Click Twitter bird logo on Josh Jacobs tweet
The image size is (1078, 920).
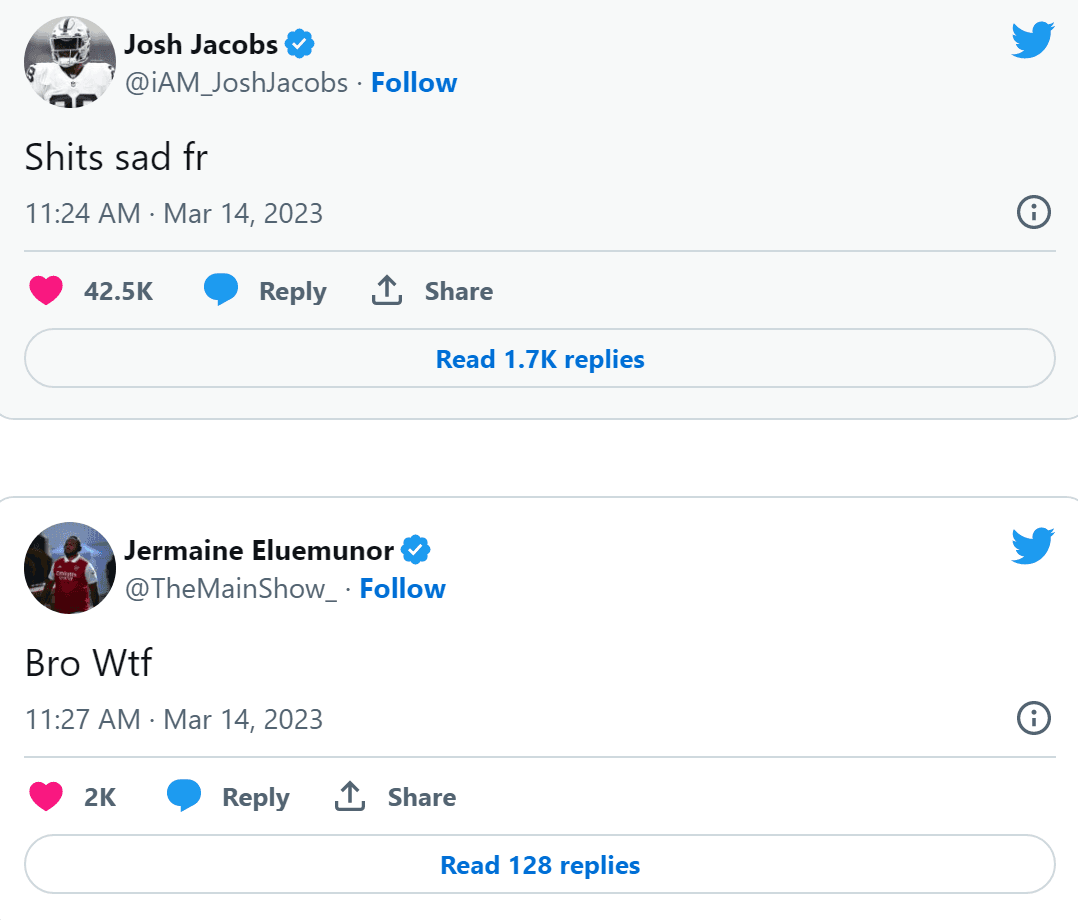click(x=1033, y=41)
